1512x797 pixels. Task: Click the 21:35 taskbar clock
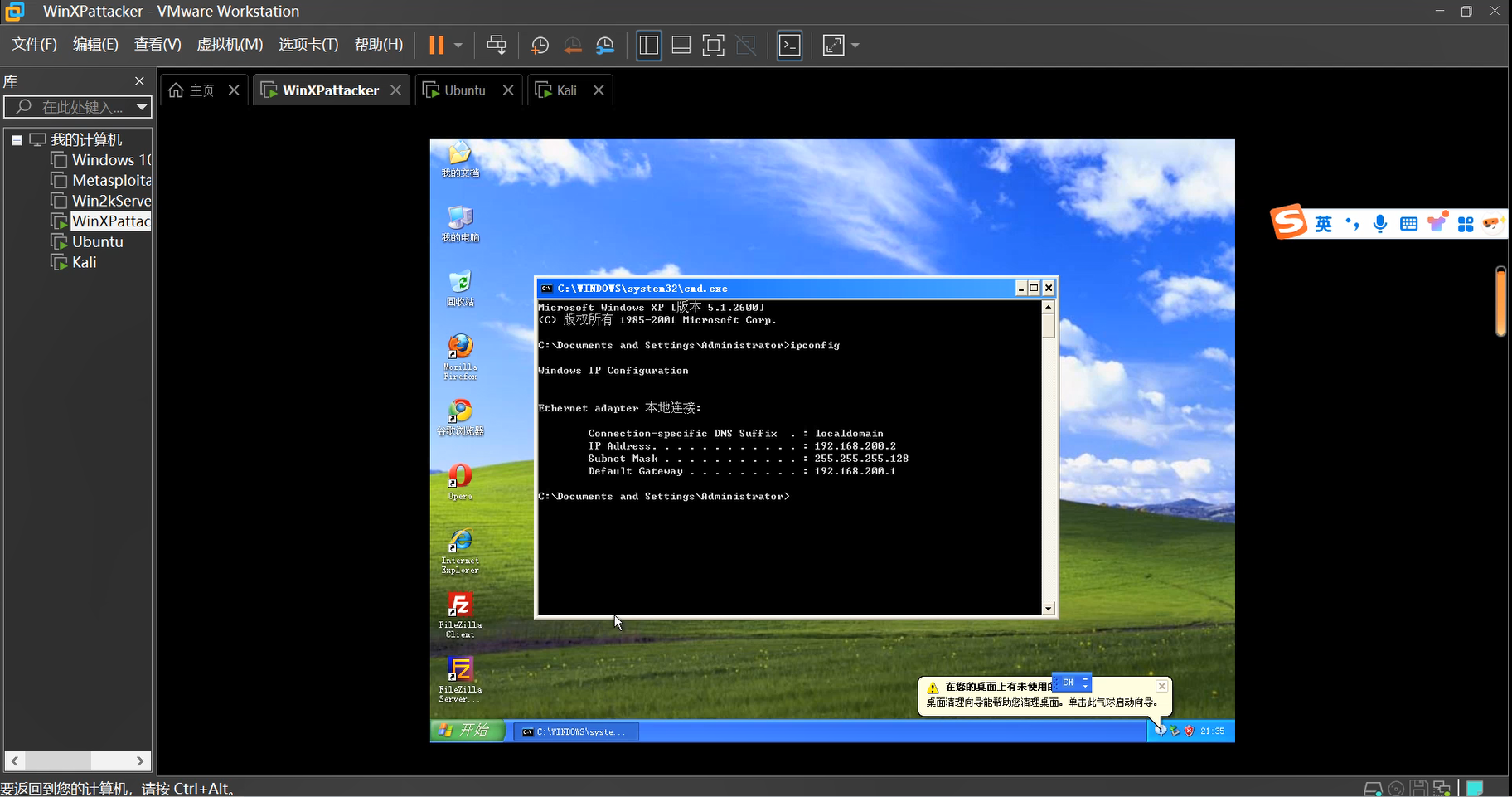point(1212,731)
